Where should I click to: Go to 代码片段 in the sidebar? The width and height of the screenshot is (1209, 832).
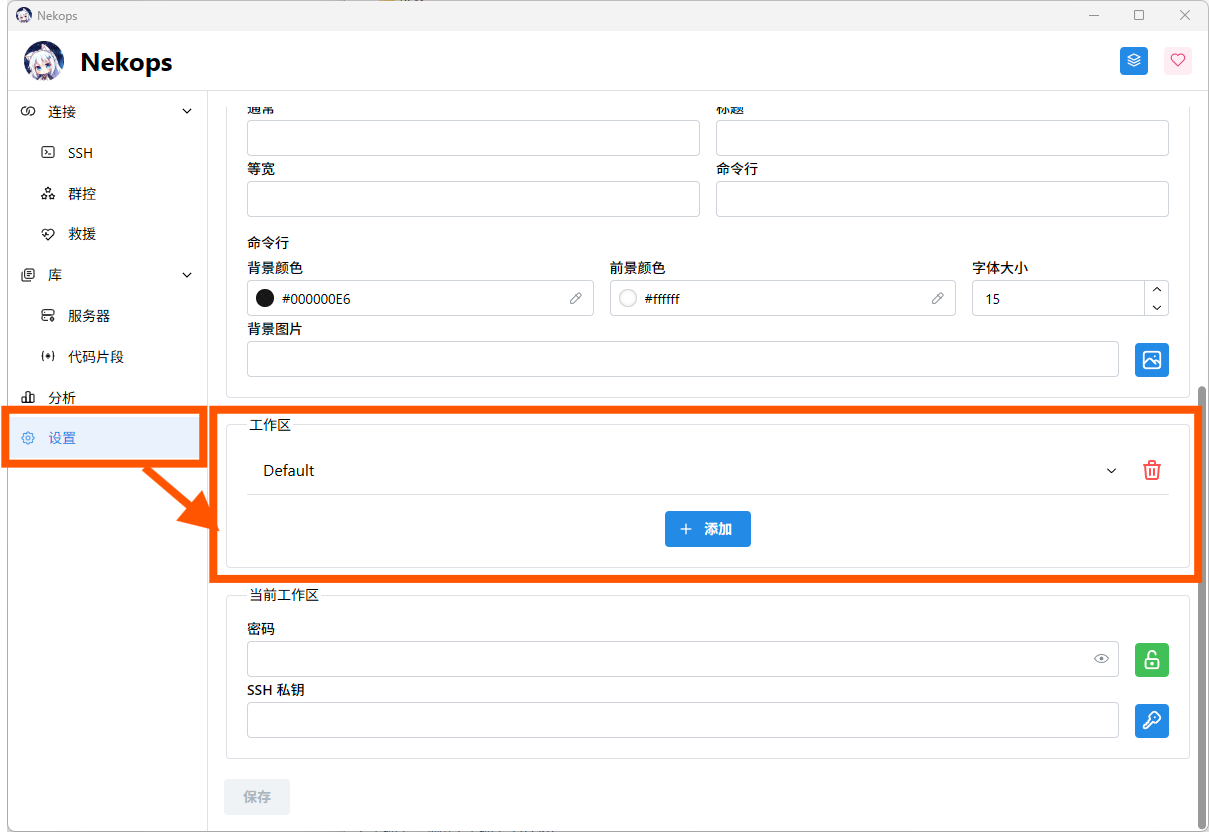pos(95,357)
